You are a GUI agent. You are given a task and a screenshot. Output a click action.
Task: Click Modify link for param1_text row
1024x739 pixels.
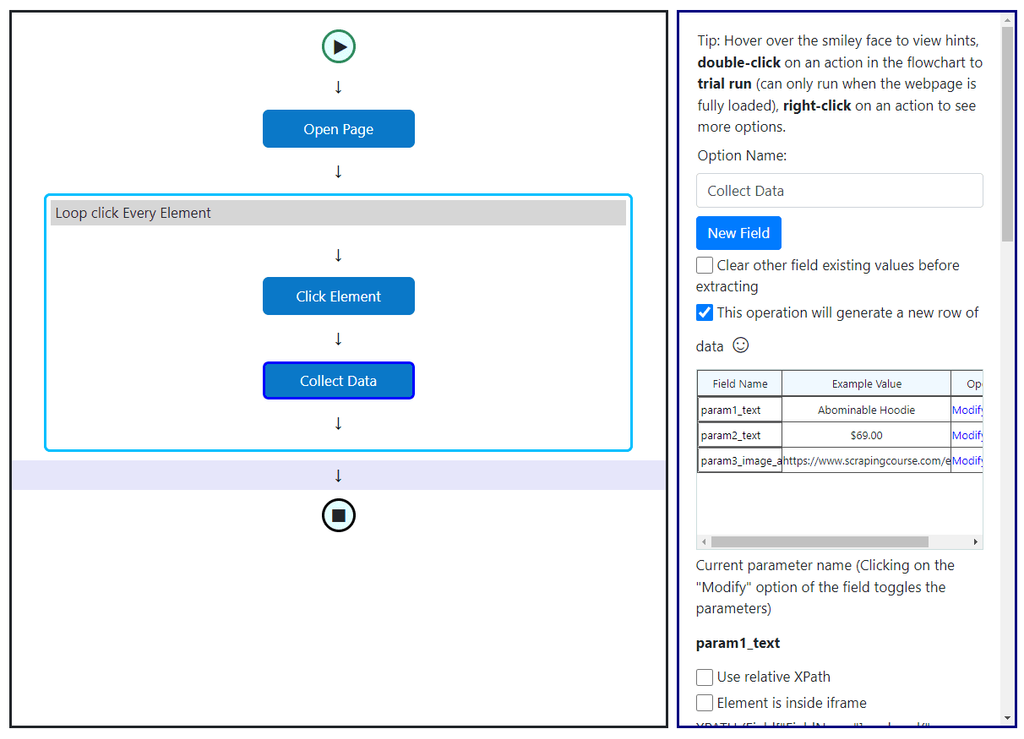967,410
